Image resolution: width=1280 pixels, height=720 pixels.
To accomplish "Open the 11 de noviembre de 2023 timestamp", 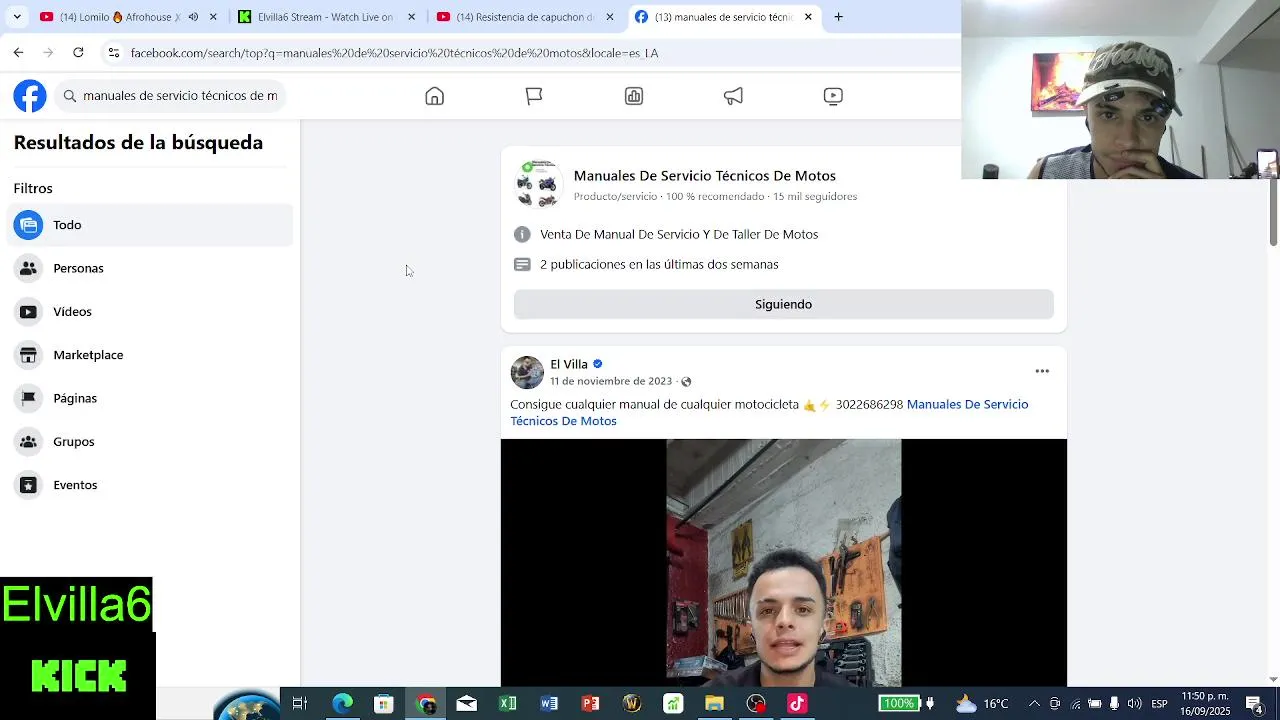I will (x=611, y=381).
